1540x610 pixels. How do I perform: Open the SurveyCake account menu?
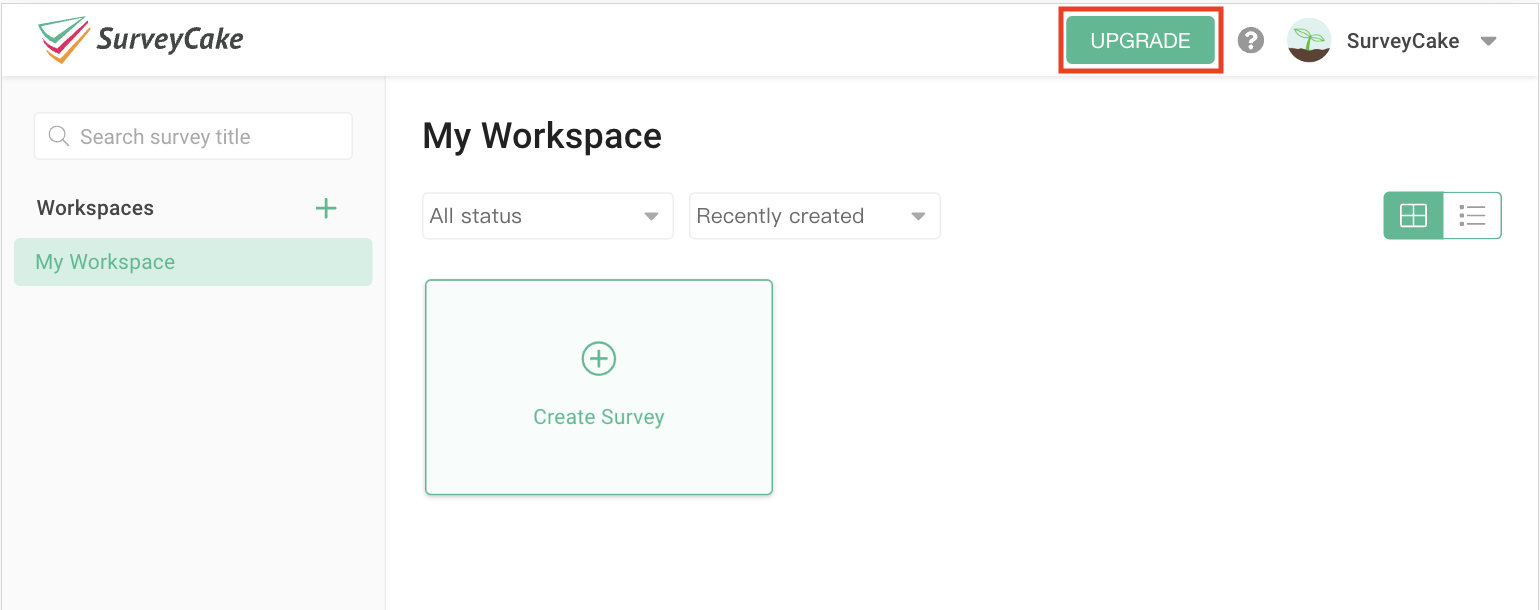point(1403,40)
